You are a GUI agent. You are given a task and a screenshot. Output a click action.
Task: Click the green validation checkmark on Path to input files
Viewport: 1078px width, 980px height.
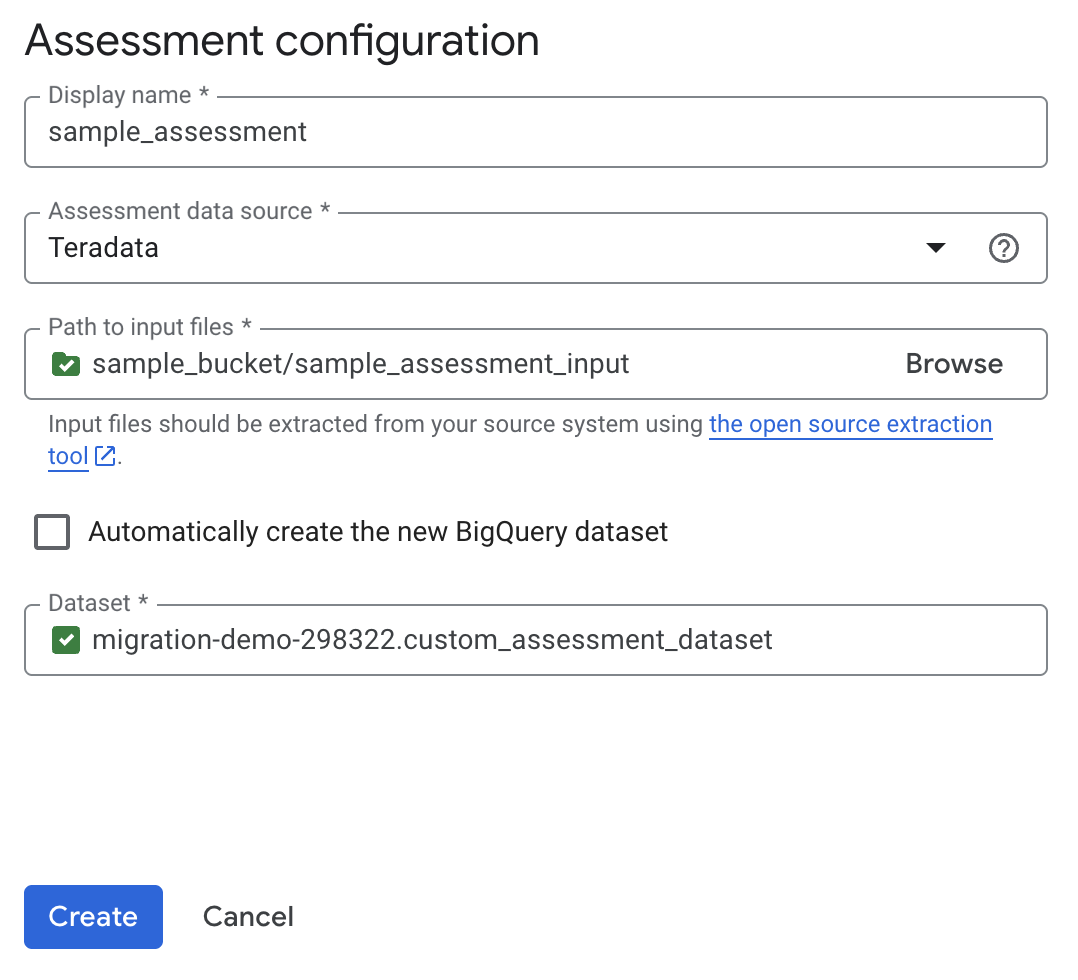tap(65, 364)
